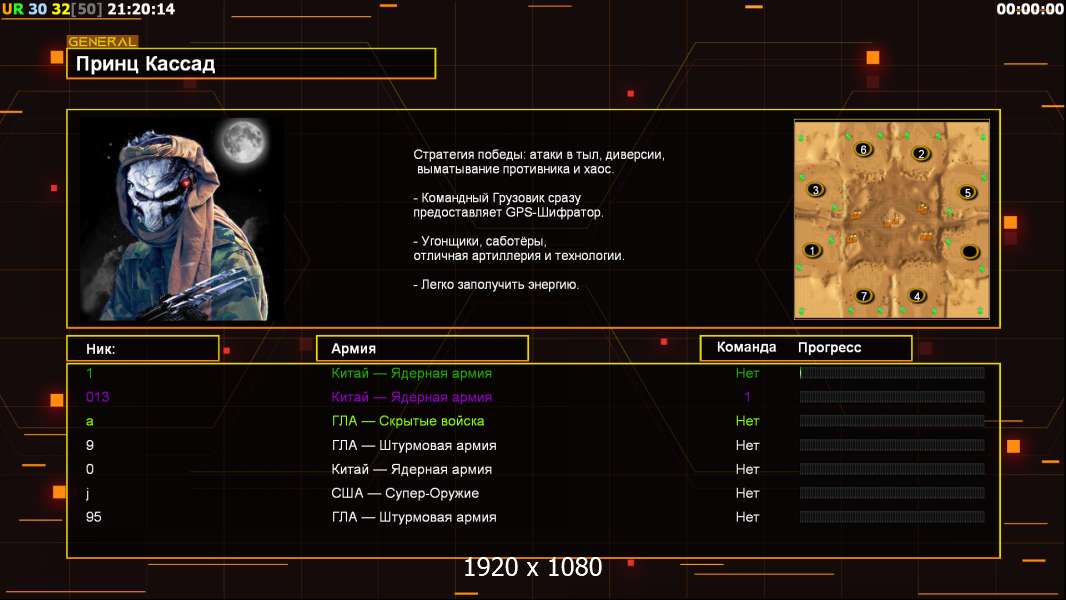
Task: Click the general name field Принц Кассад
Action: pyautogui.click(x=251, y=63)
